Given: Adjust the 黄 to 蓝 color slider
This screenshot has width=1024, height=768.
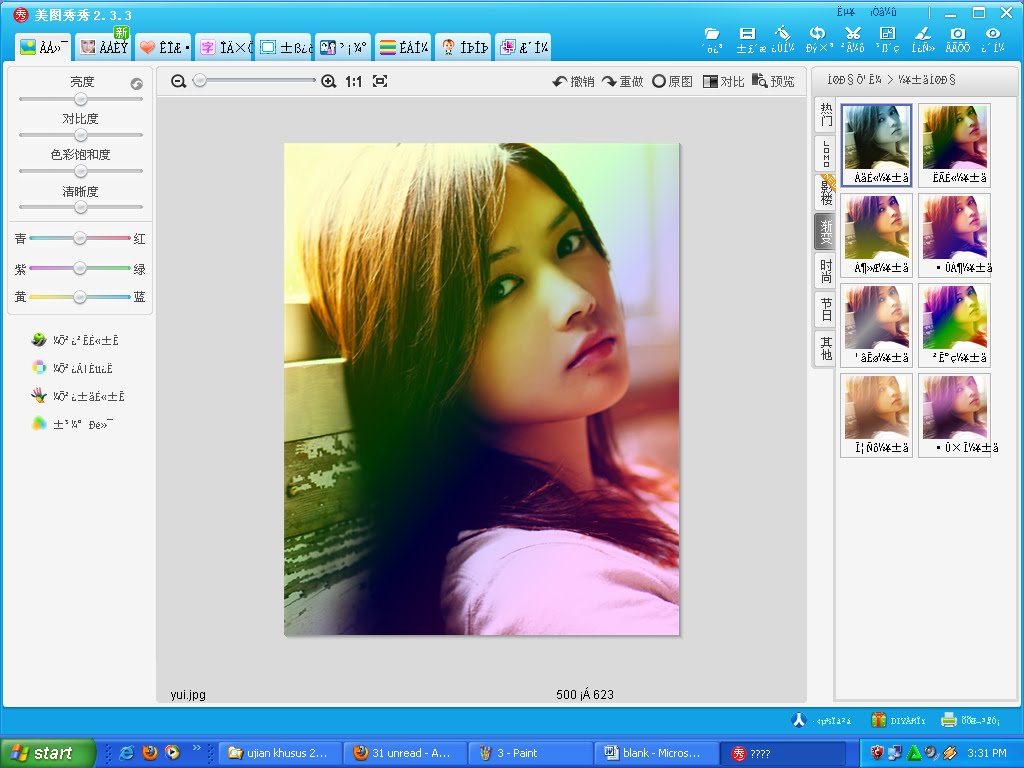Looking at the screenshot, I should 80,296.
